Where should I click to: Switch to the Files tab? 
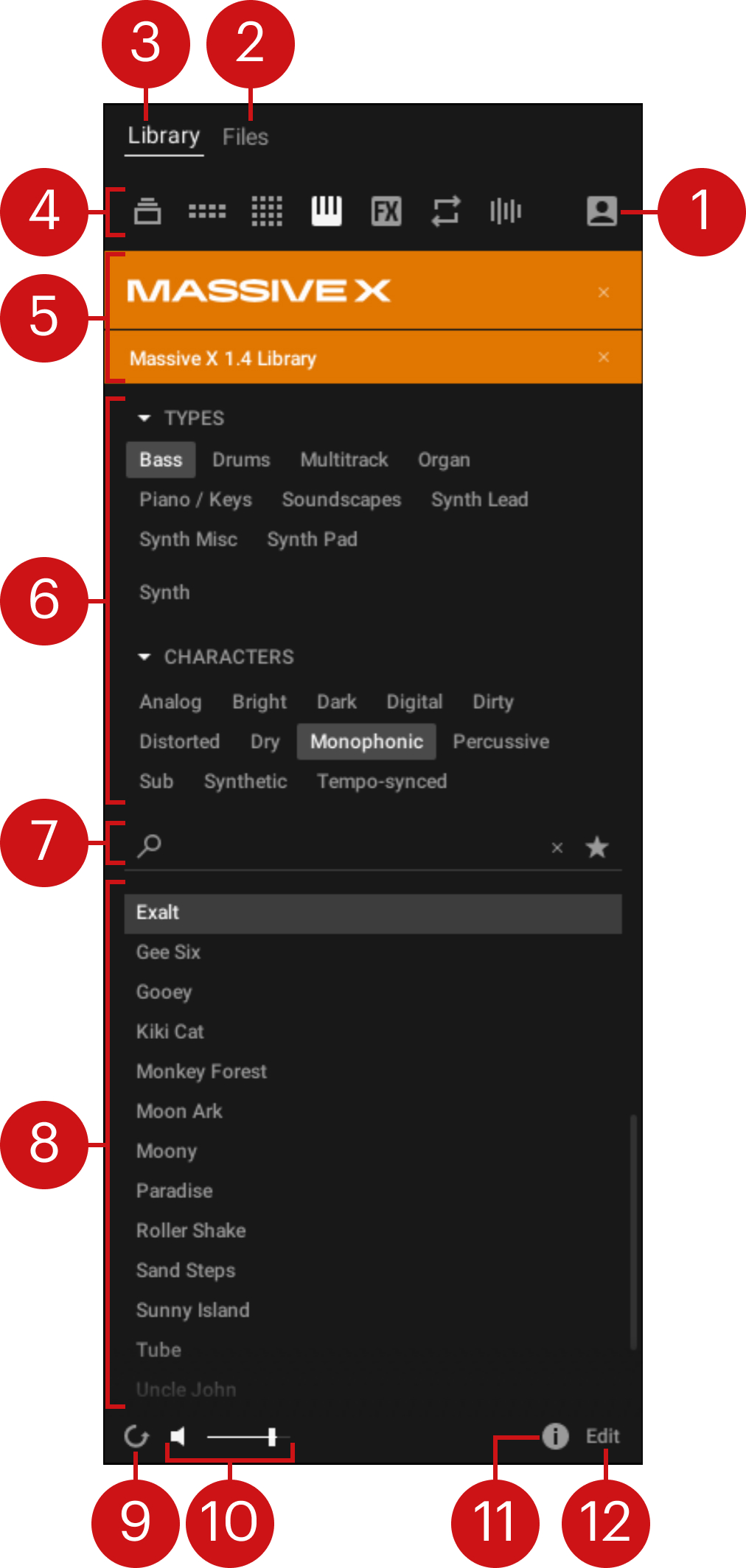245,137
